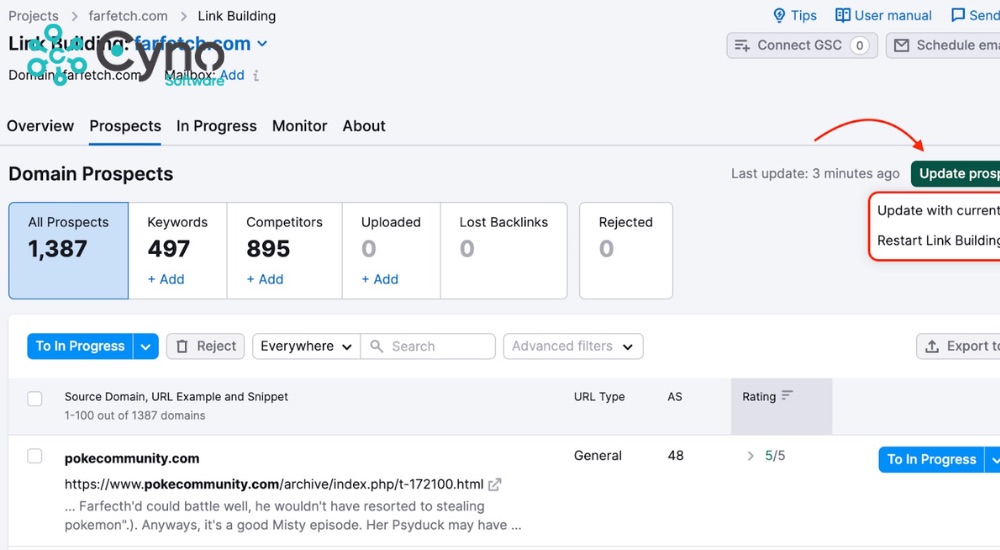Screen dimensions: 1000x550
Task: Click the Rating sort icon
Action: pyautogui.click(x=787, y=396)
